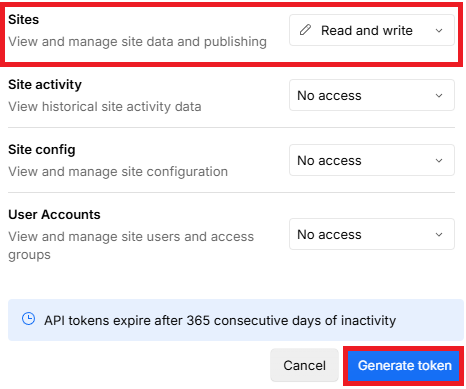This screenshot has height=389, width=466.
Task: Click the clock icon in expiry notice
Action: [x=28, y=319]
